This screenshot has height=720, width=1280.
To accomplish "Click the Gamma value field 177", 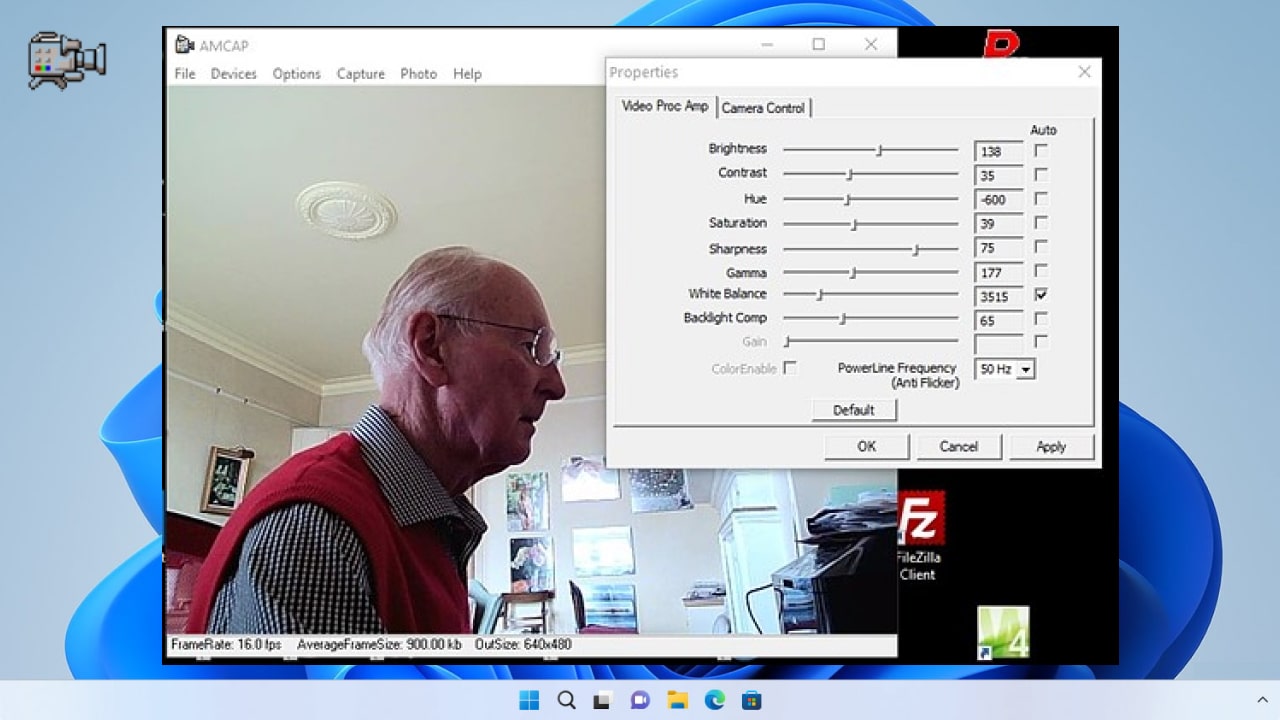I will (x=999, y=273).
